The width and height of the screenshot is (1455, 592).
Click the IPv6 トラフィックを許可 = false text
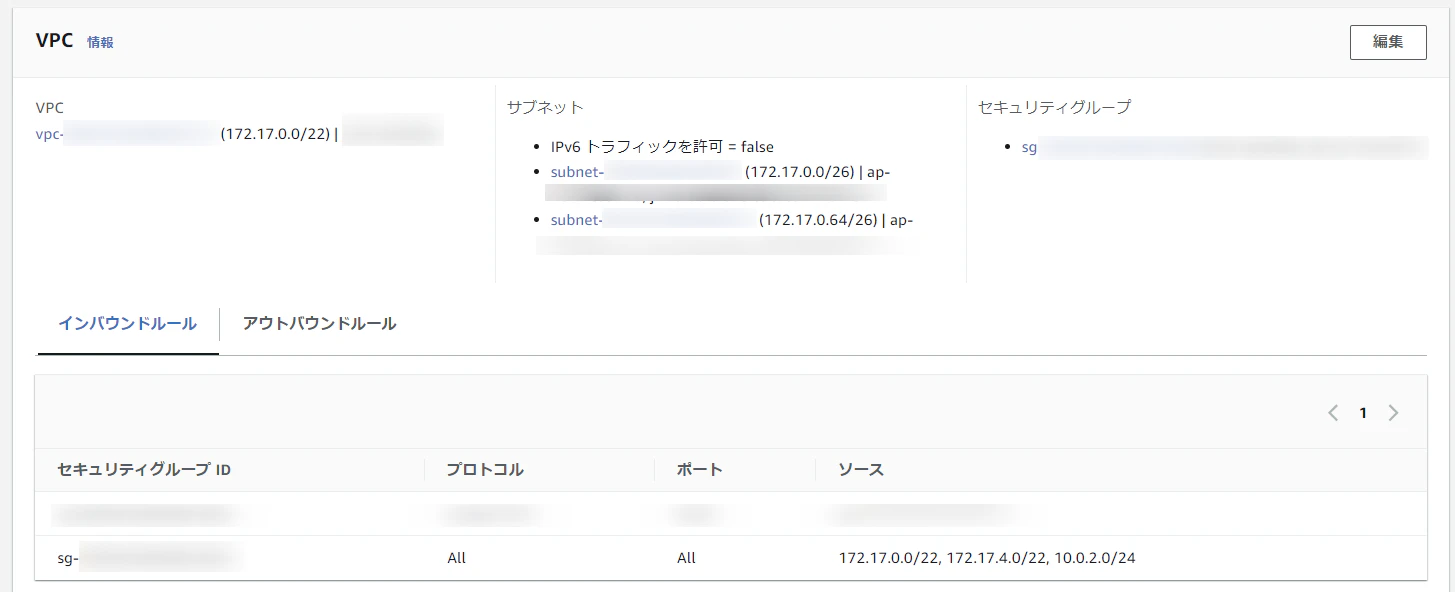[x=662, y=147]
